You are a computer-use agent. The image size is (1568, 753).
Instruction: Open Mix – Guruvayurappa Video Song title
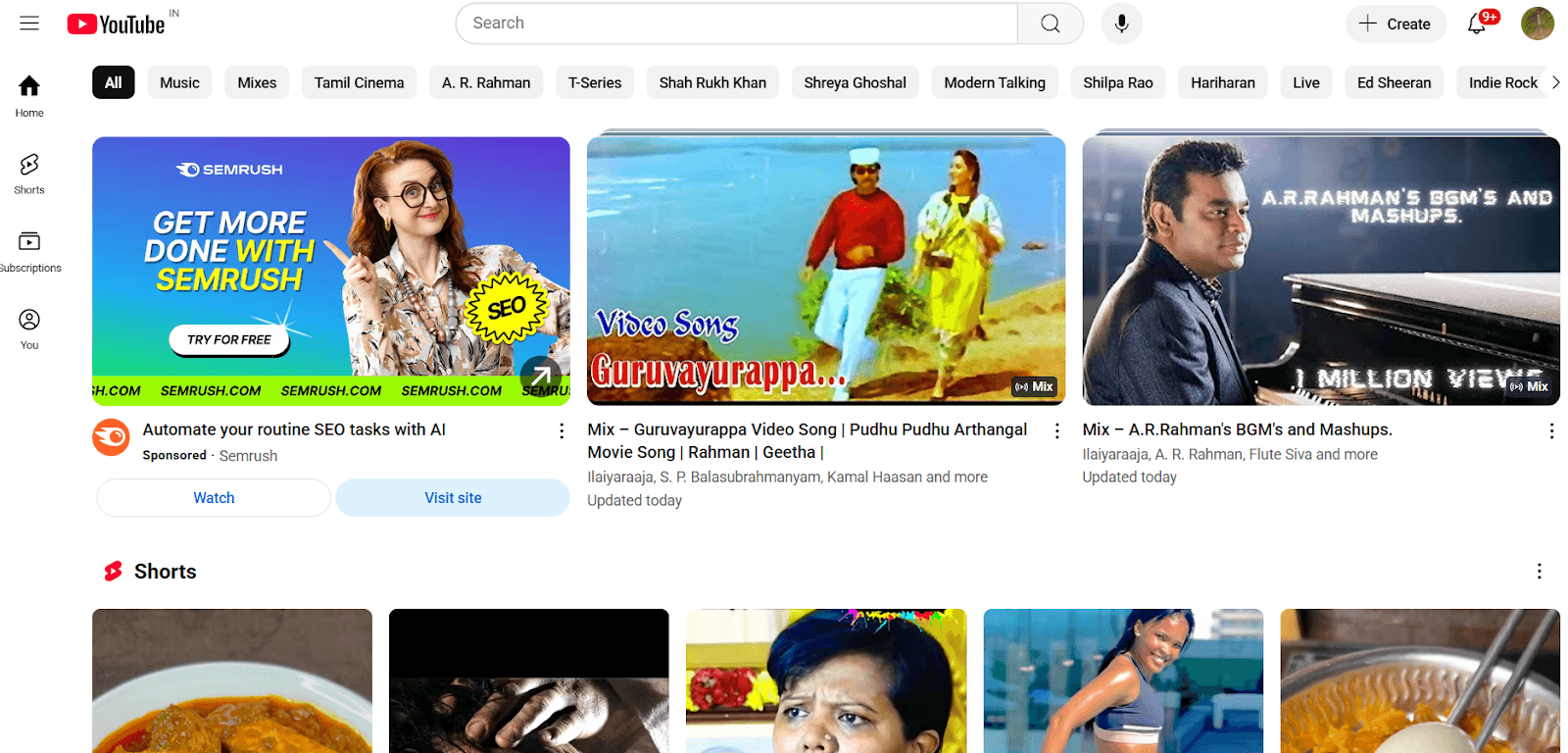coord(808,441)
